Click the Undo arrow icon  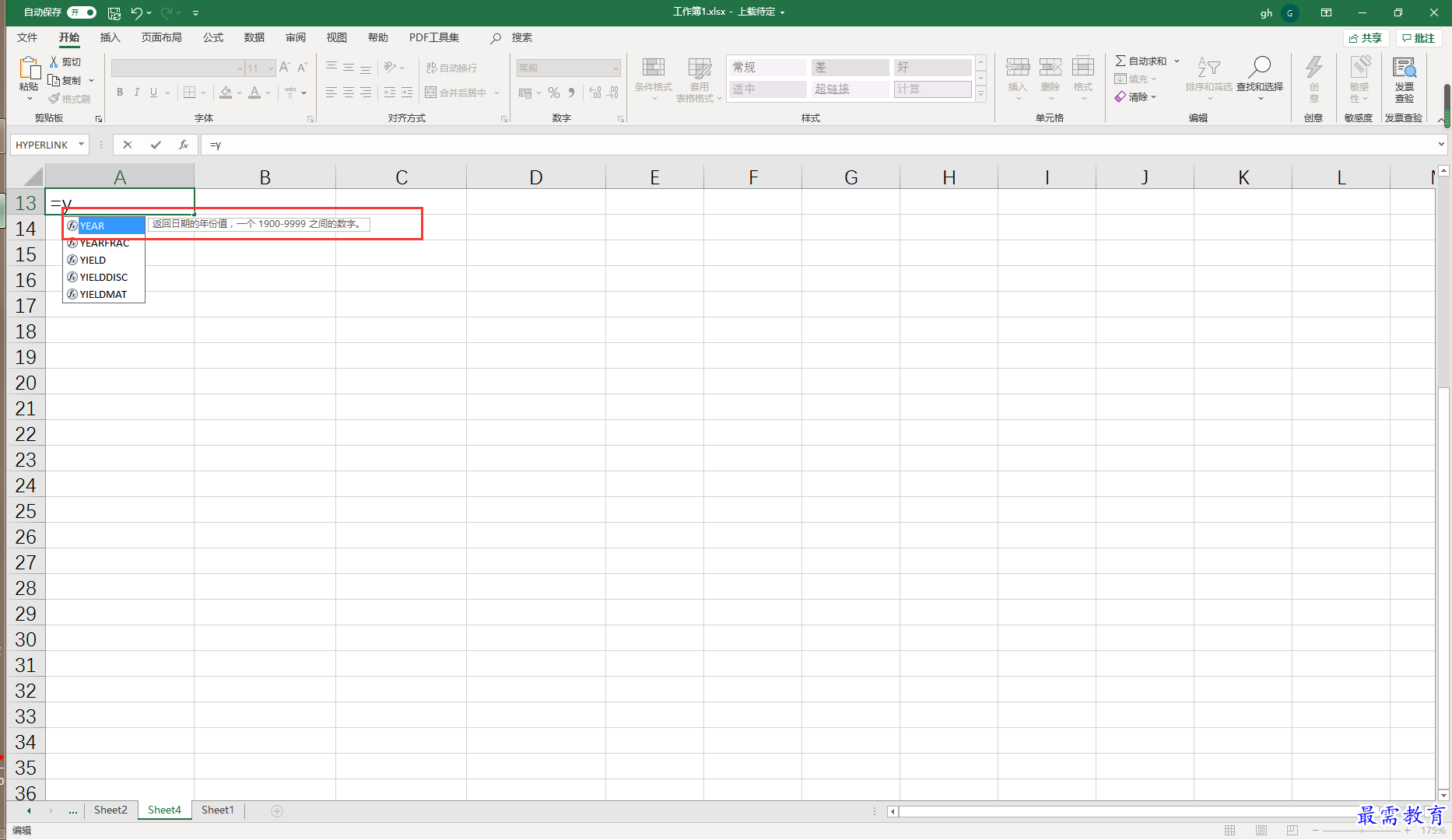[x=137, y=12]
